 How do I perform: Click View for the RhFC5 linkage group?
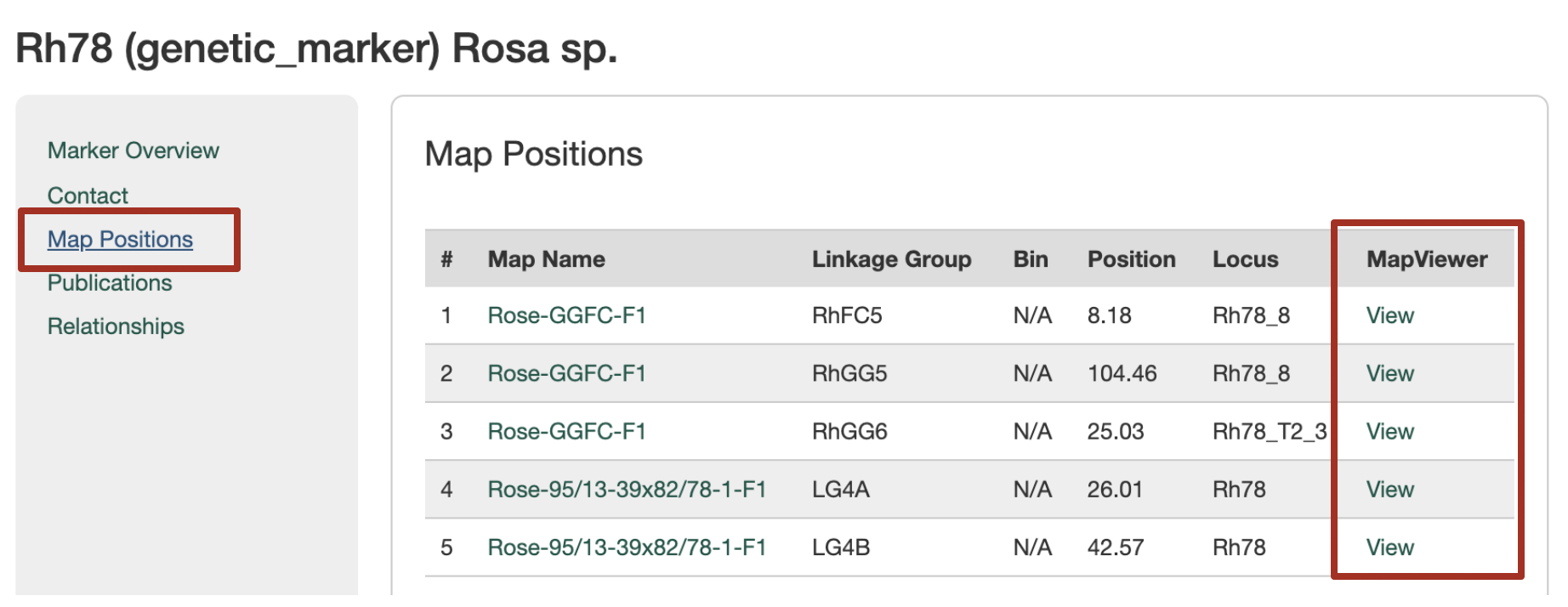(1389, 315)
